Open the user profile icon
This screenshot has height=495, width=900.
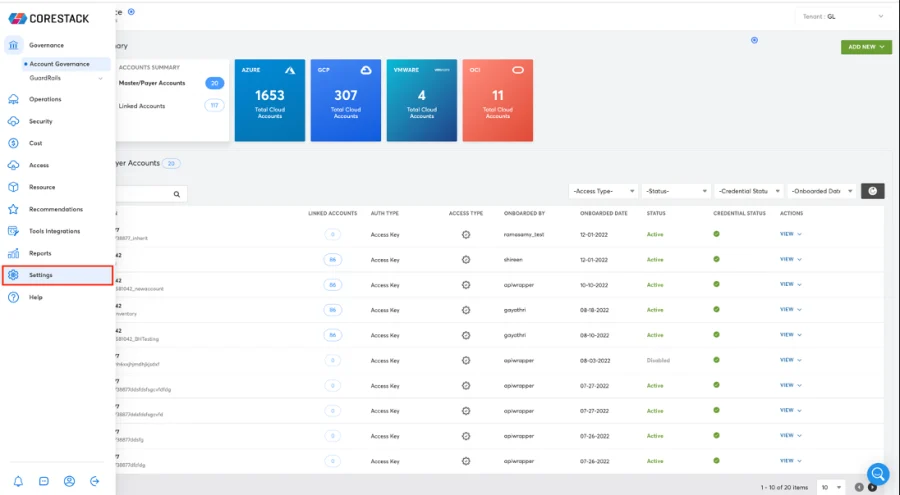point(69,481)
